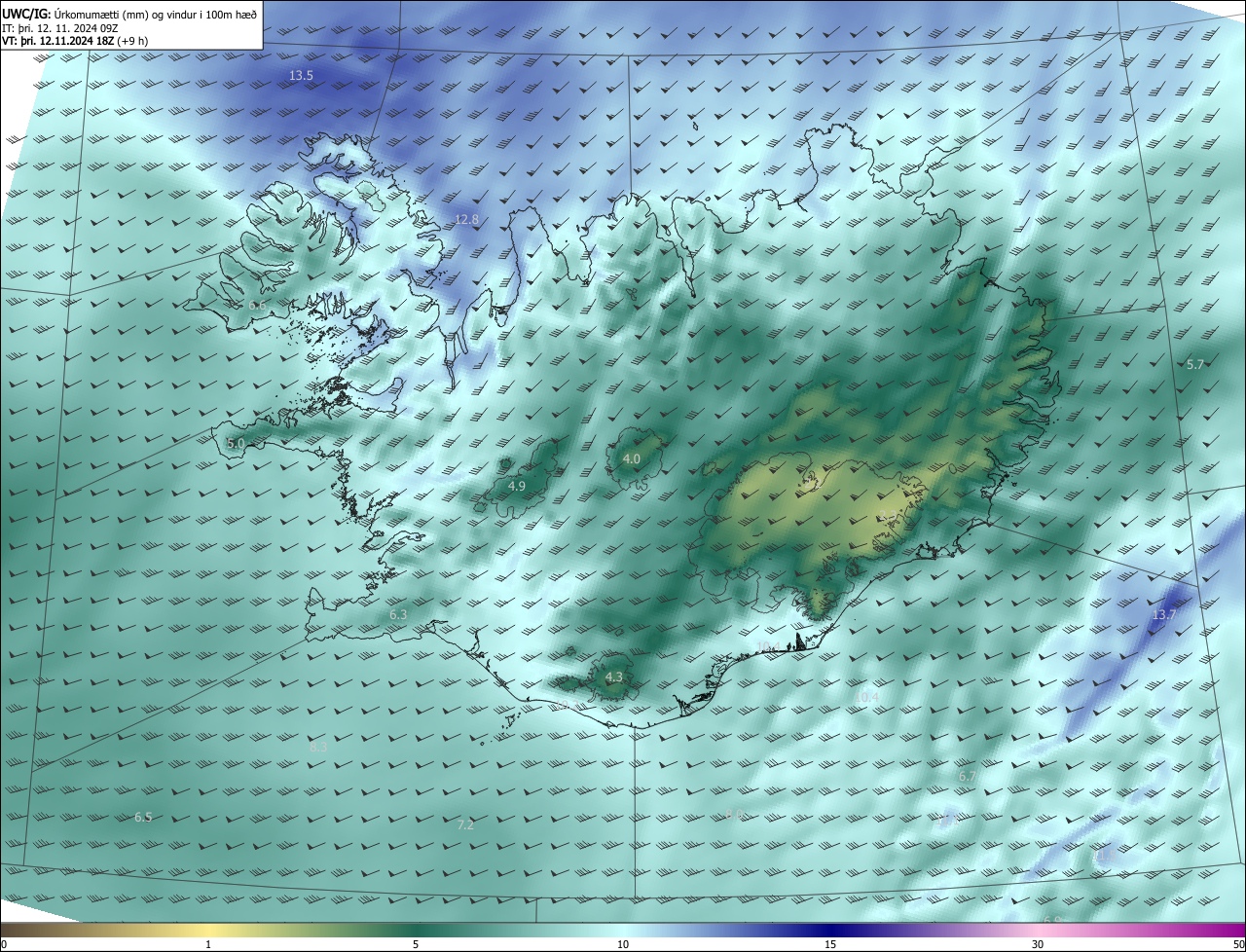Click the 6.7 value label
The width and height of the screenshot is (1246, 952).
point(968,776)
